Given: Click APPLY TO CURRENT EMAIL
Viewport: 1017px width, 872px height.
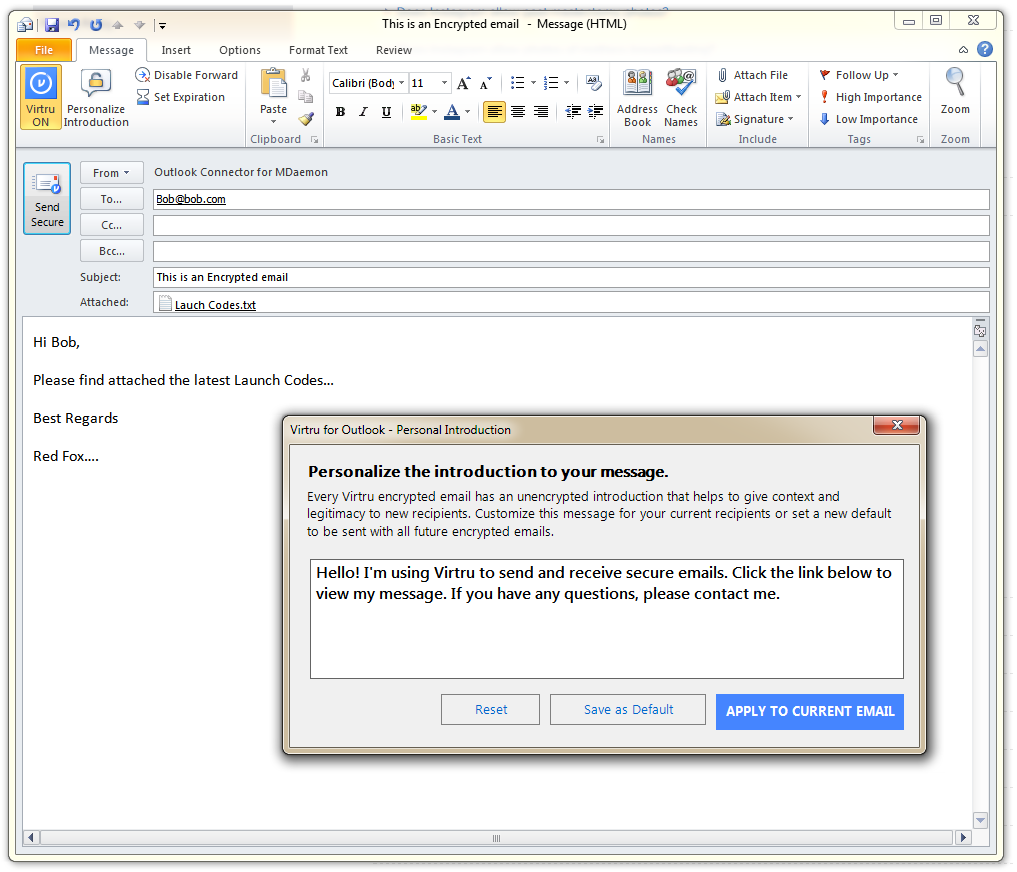Looking at the screenshot, I should click(x=810, y=712).
